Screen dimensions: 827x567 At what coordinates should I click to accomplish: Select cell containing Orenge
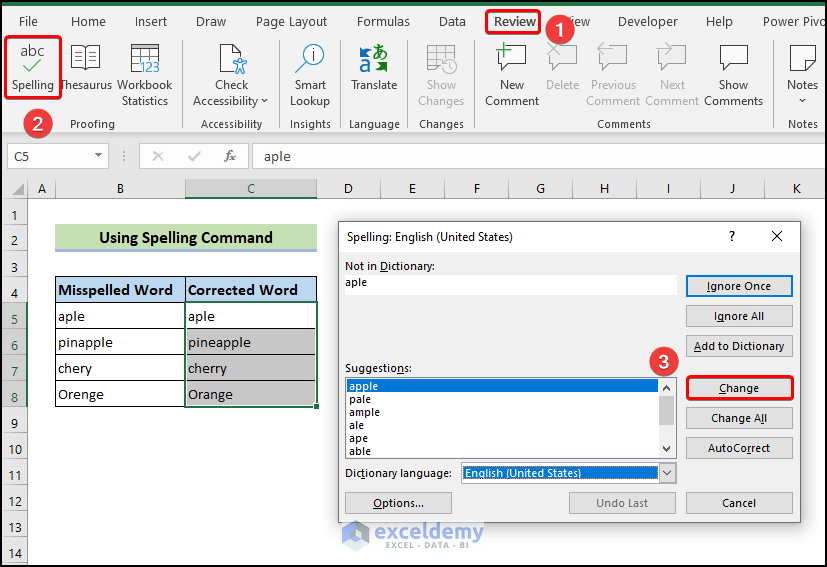tap(120, 394)
